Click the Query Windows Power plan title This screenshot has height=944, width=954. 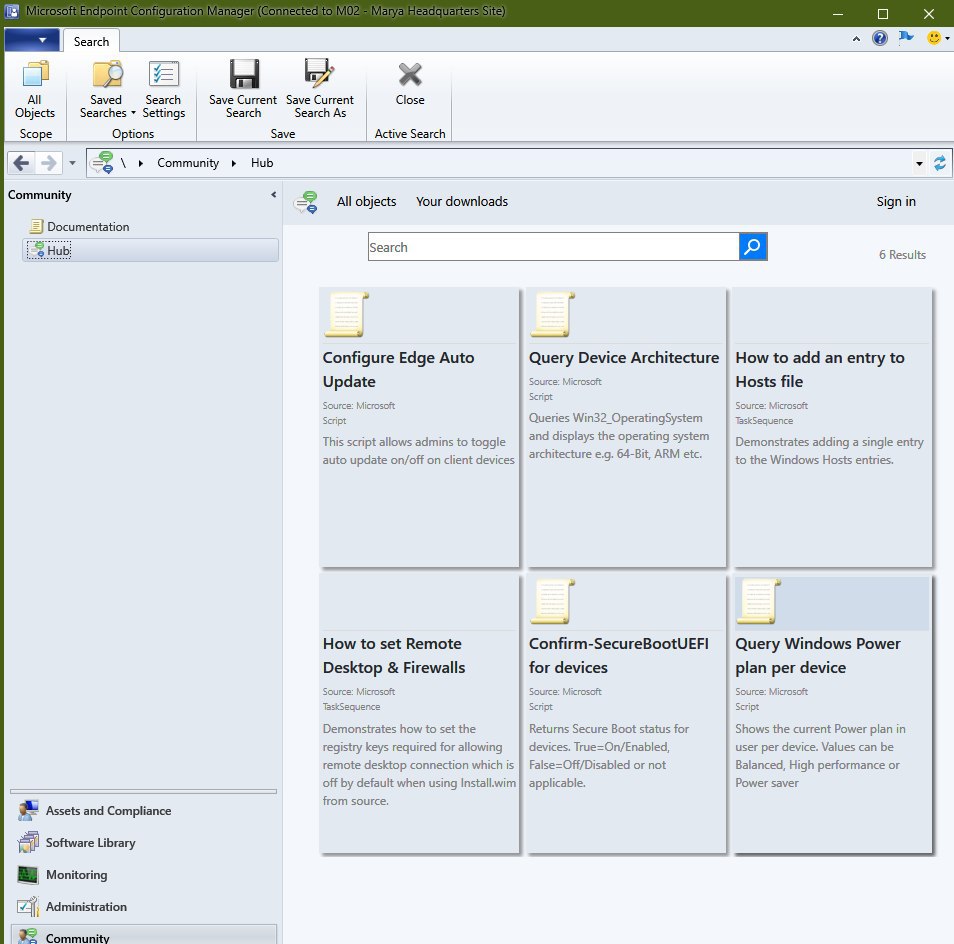(x=818, y=656)
